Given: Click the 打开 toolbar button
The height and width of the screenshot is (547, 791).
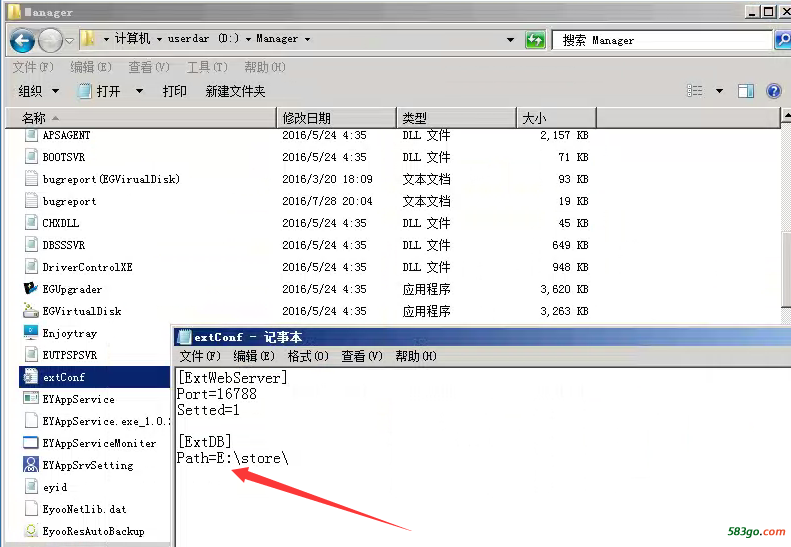Looking at the screenshot, I should pos(99,91).
